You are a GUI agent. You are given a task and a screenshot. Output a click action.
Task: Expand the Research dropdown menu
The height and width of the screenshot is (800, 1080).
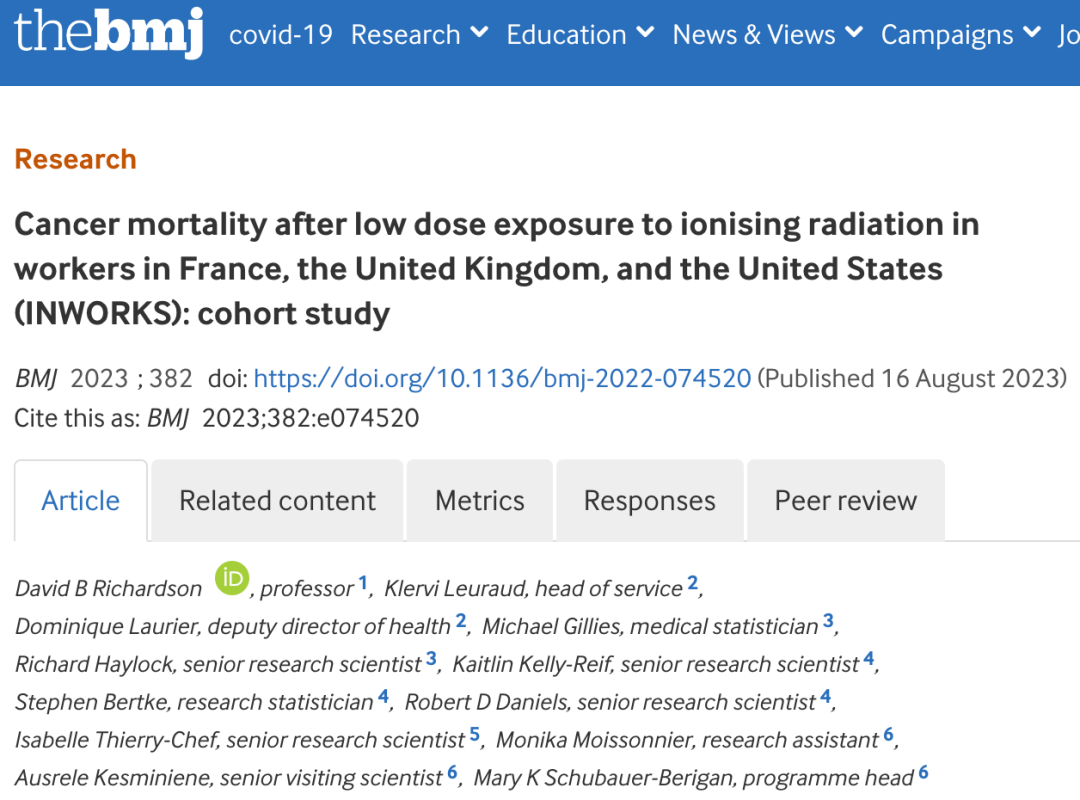coord(419,34)
